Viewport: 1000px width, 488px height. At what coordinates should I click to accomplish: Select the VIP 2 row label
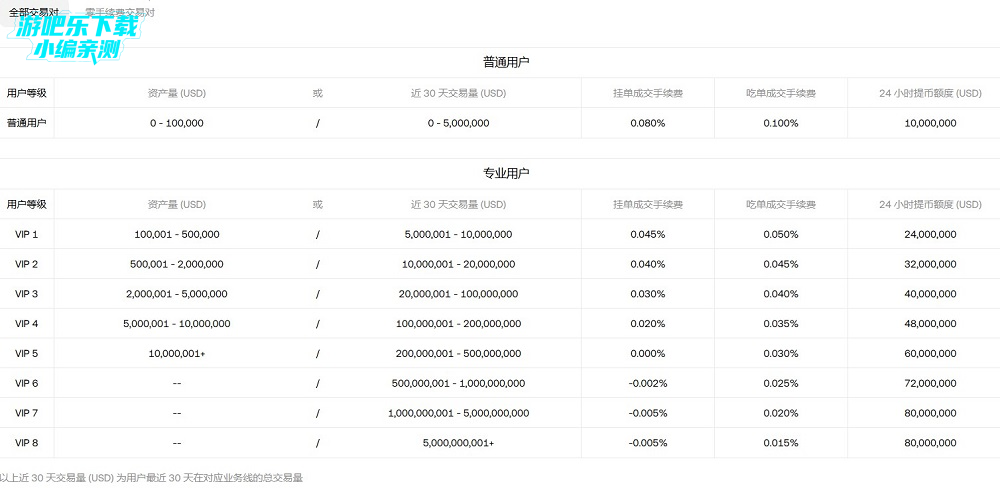pos(27,264)
